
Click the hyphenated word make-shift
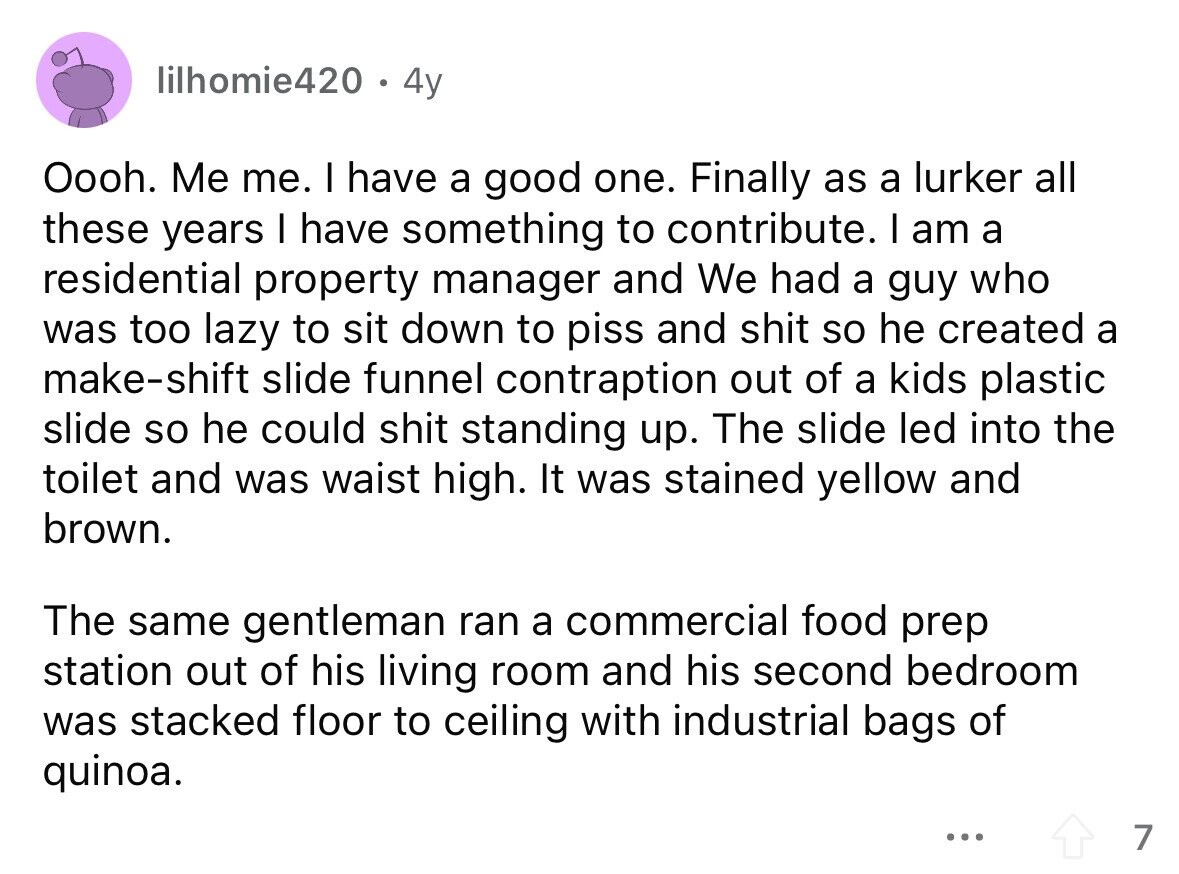point(146,379)
